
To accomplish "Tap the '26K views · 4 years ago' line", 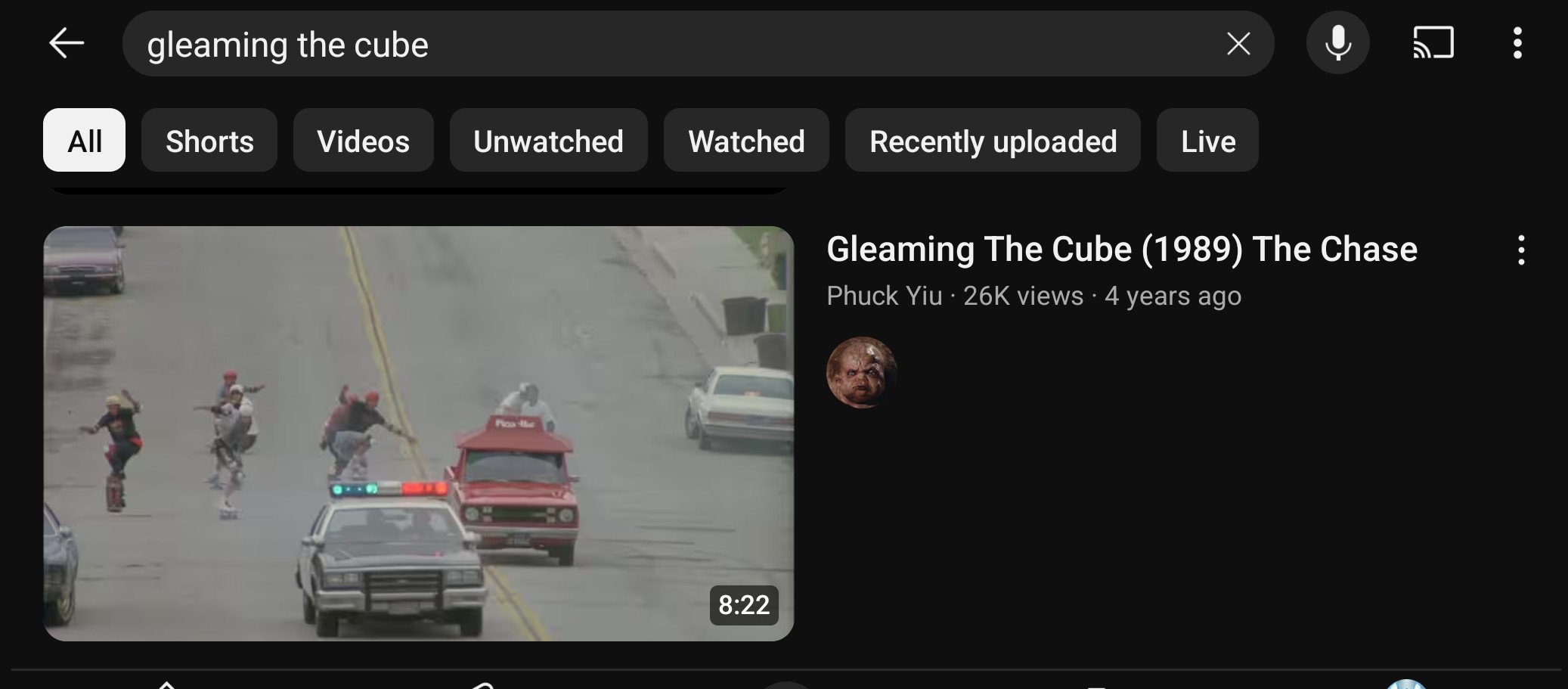I will click(x=1102, y=296).
